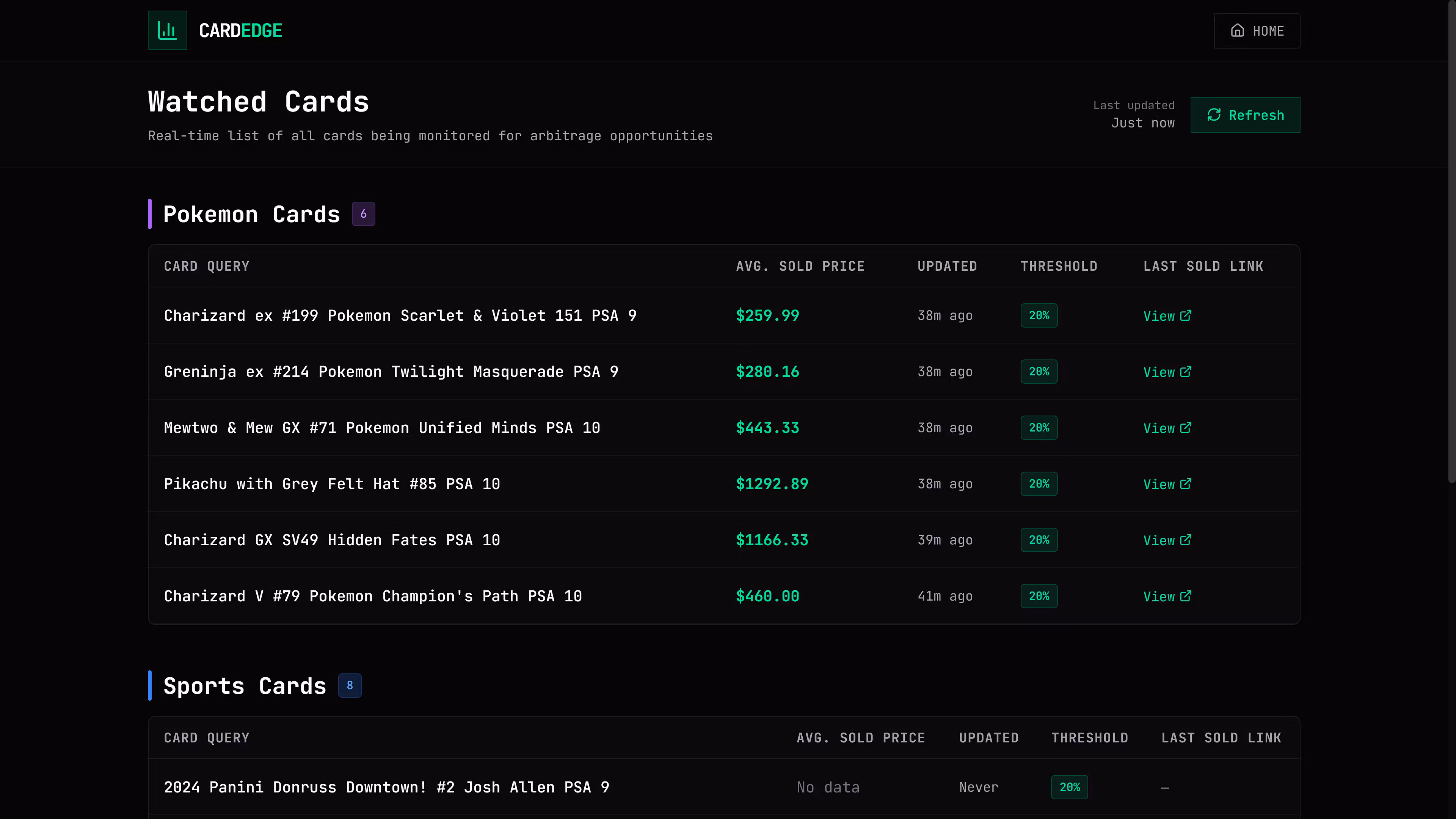Click 'Charizard GX SV49 Hidden Fates PSA 10'
Screen dimensions: 1456x819
(x=332, y=540)
